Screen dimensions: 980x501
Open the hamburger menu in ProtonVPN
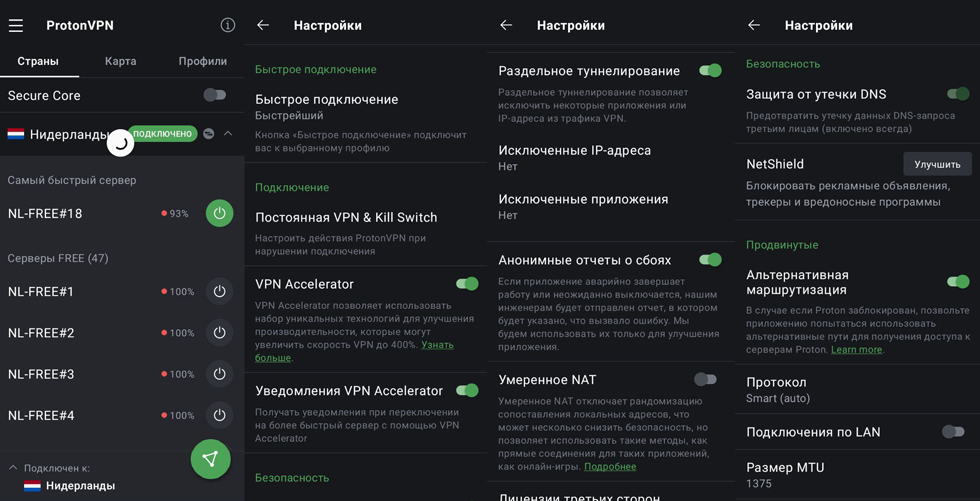tap(16, 25)
